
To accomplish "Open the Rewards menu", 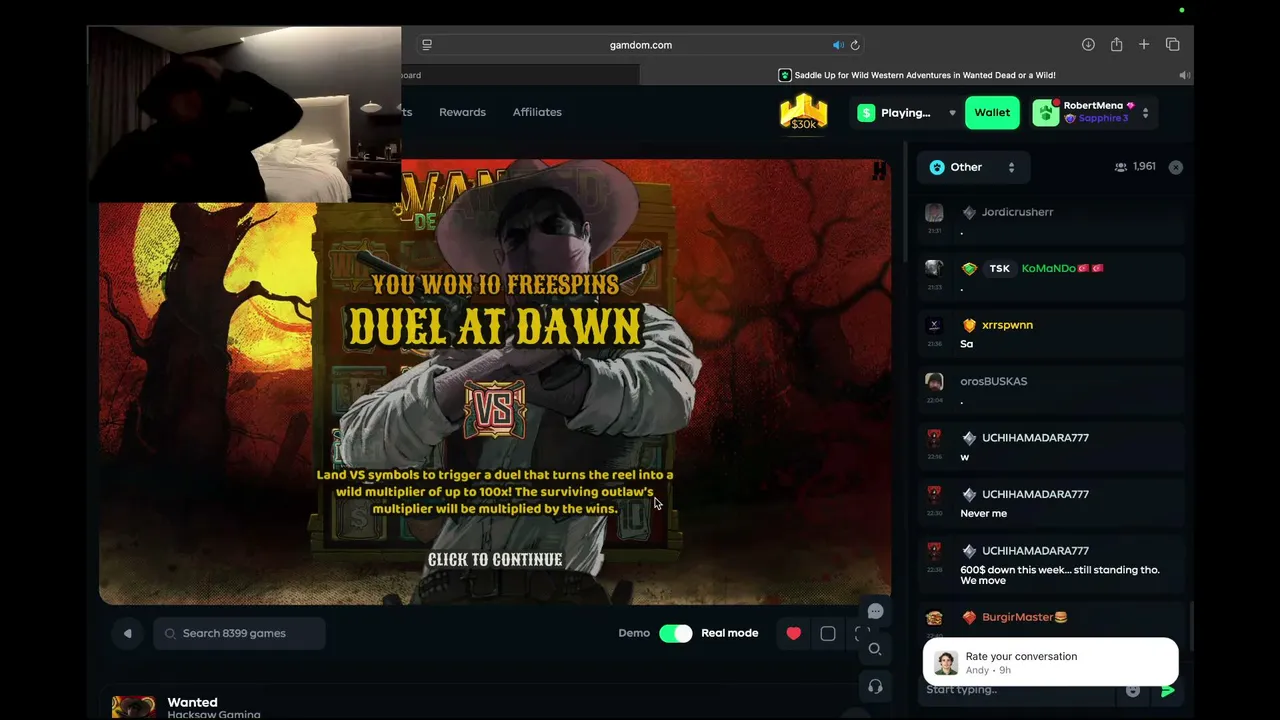I will 462,112.
